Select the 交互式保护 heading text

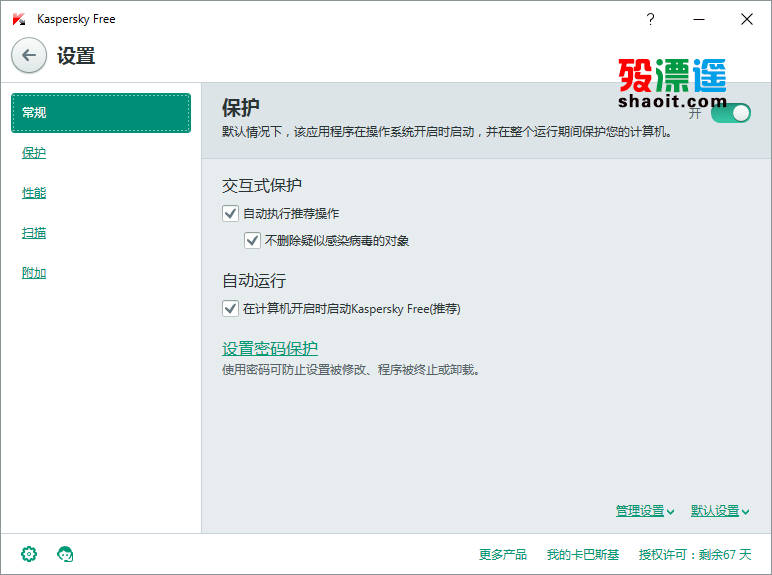pyautogui.click(x=262, y=186)
